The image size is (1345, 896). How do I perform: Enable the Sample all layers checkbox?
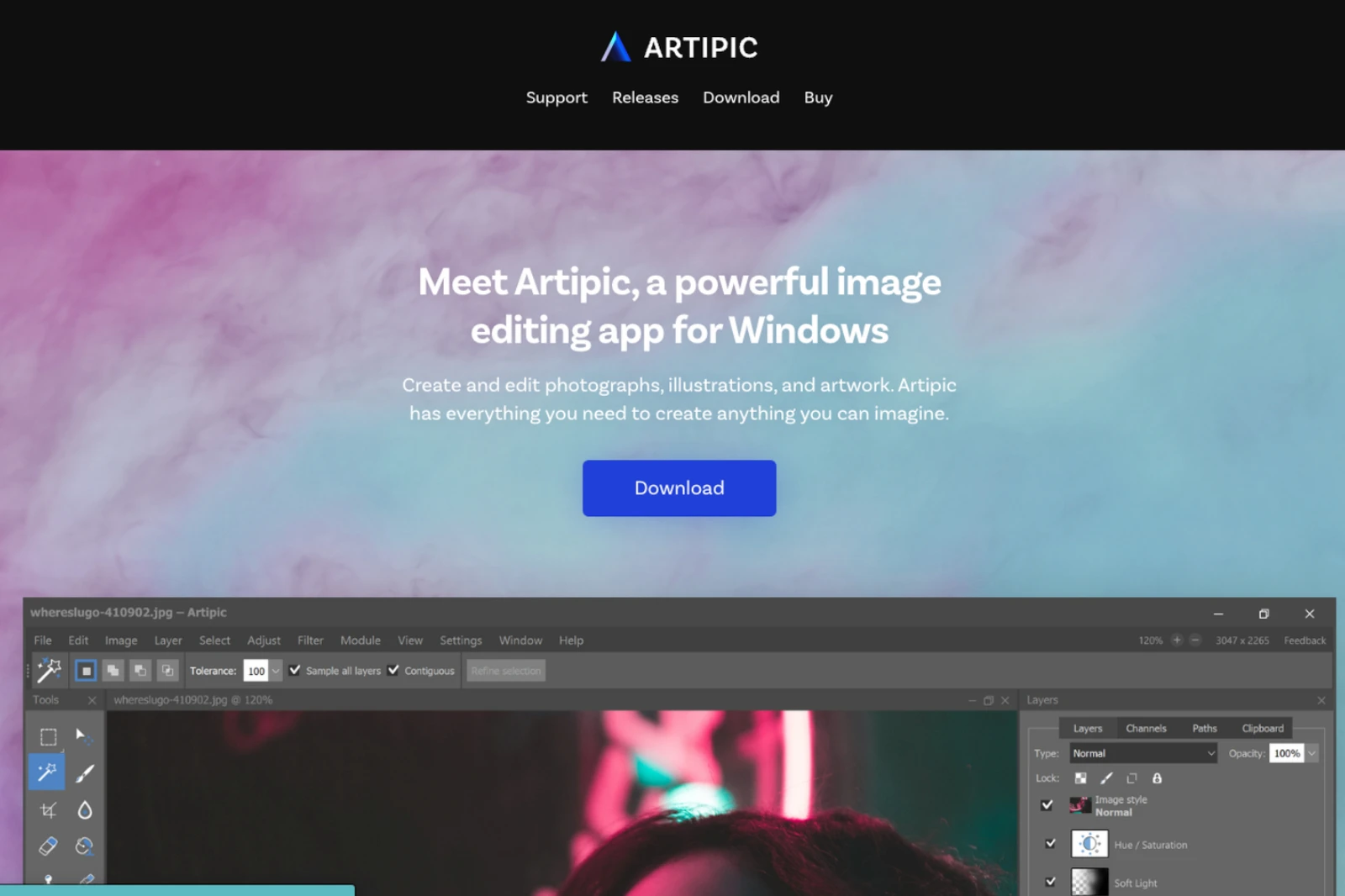coord(294,670)
